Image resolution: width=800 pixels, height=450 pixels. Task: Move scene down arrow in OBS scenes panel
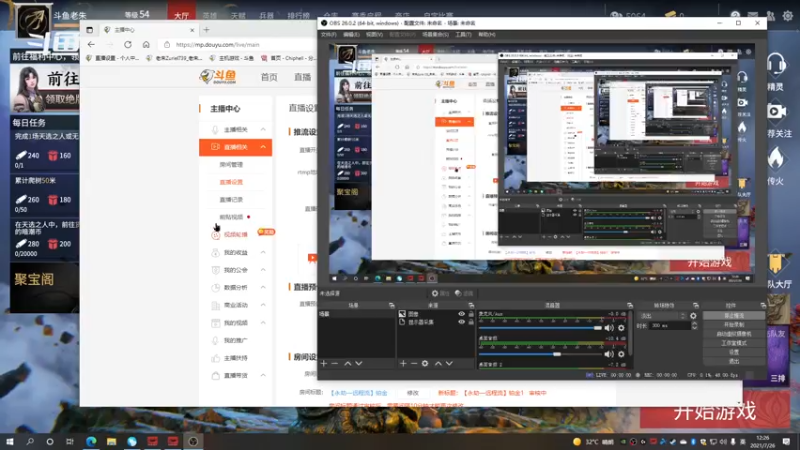click(x=359, y=363)
